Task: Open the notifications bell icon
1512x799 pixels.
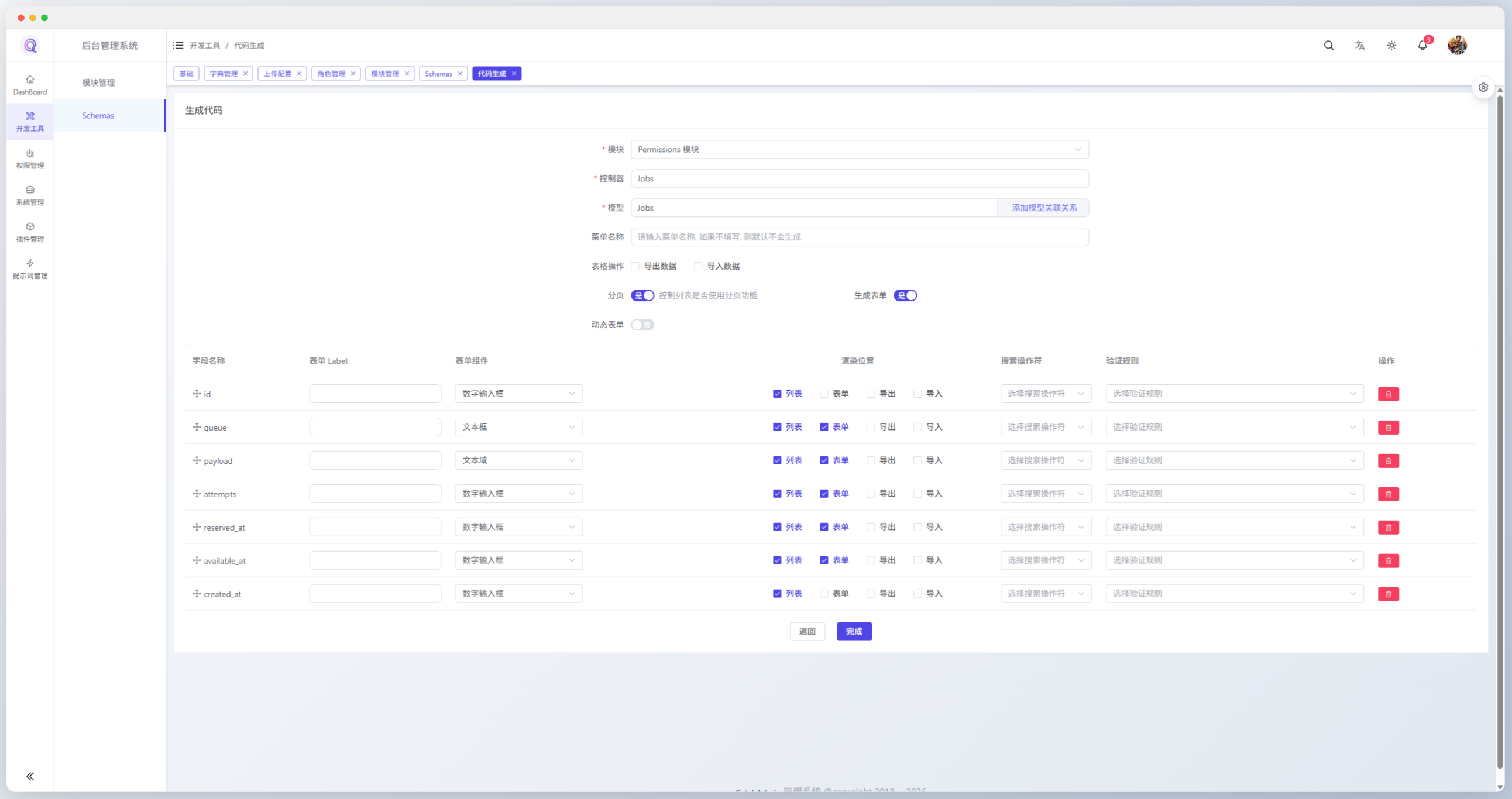Action: coord(1422,45)
